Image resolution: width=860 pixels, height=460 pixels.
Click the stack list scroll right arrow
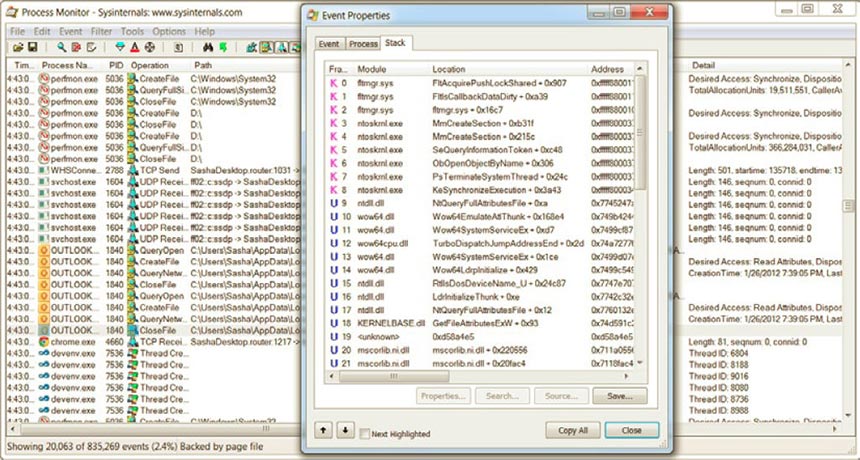626,377
